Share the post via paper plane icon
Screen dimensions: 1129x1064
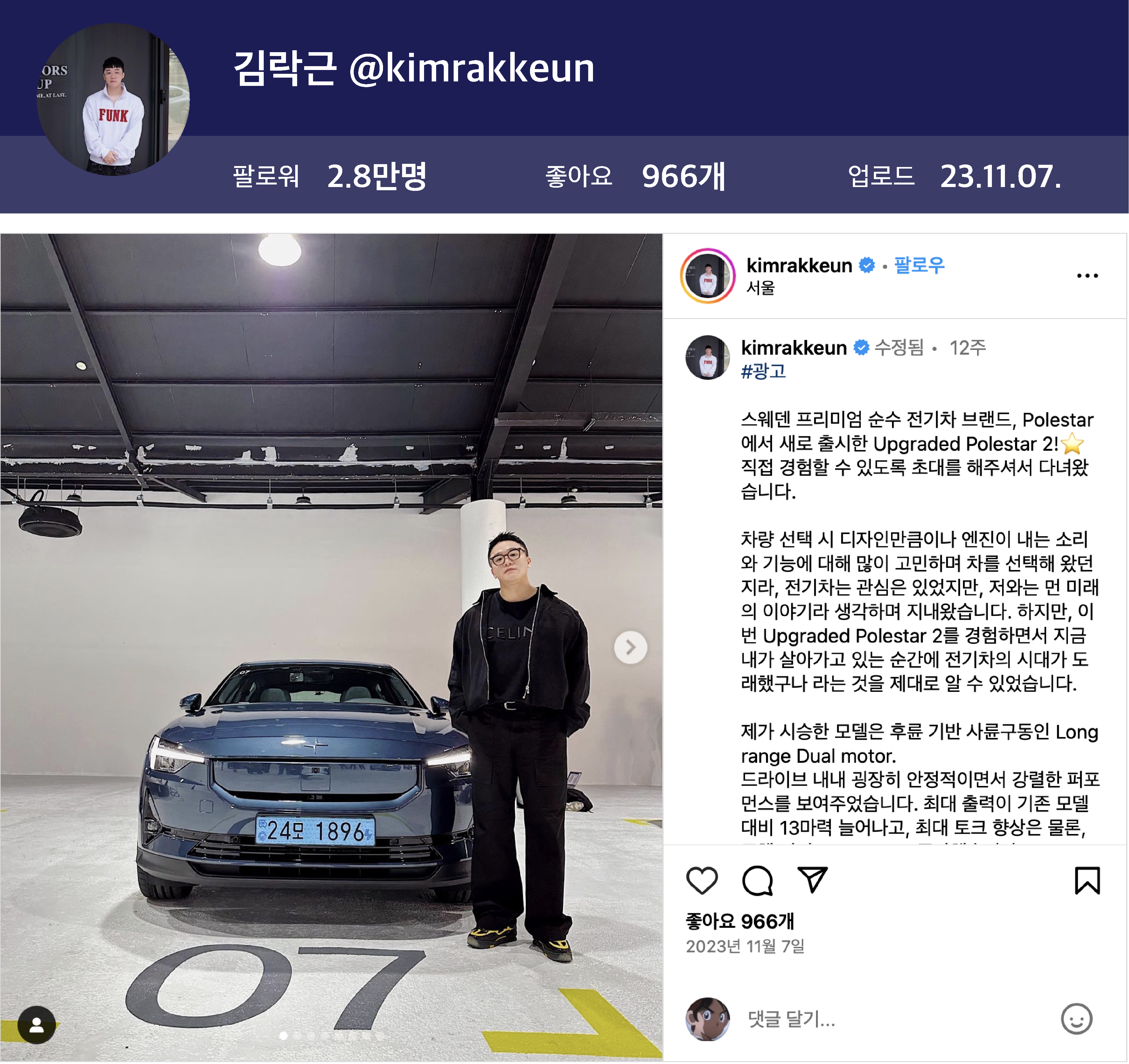pyautogui.click(x=813, y=880)
